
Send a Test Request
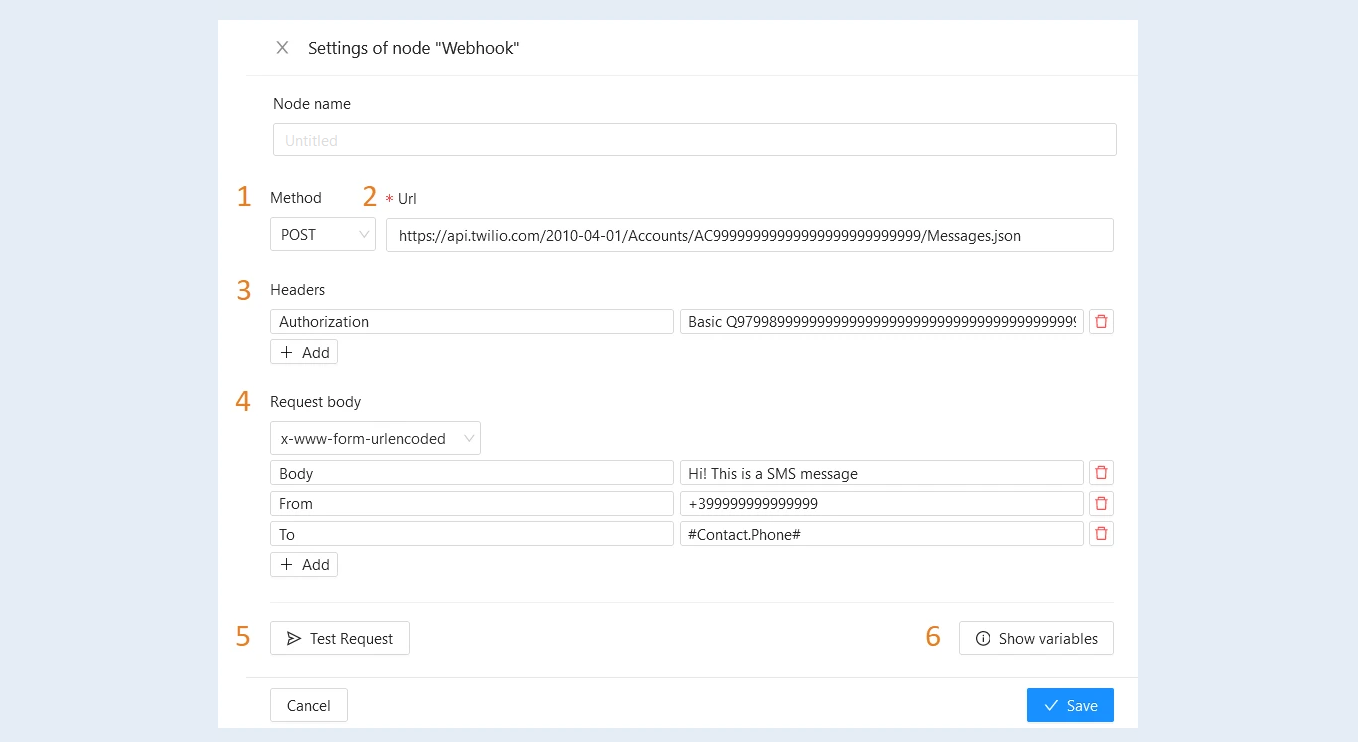[340, 638]
